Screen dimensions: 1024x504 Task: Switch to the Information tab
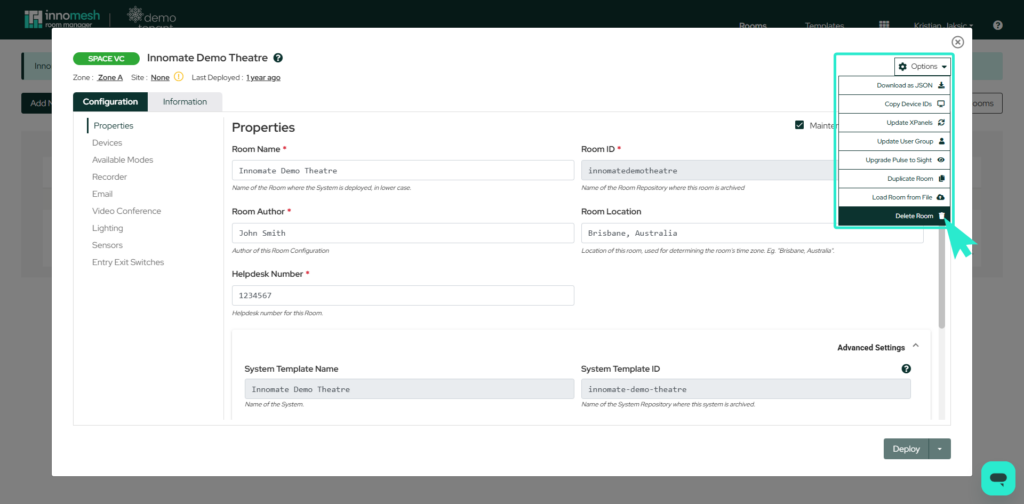pyautogui.click(x=185, y=102)
